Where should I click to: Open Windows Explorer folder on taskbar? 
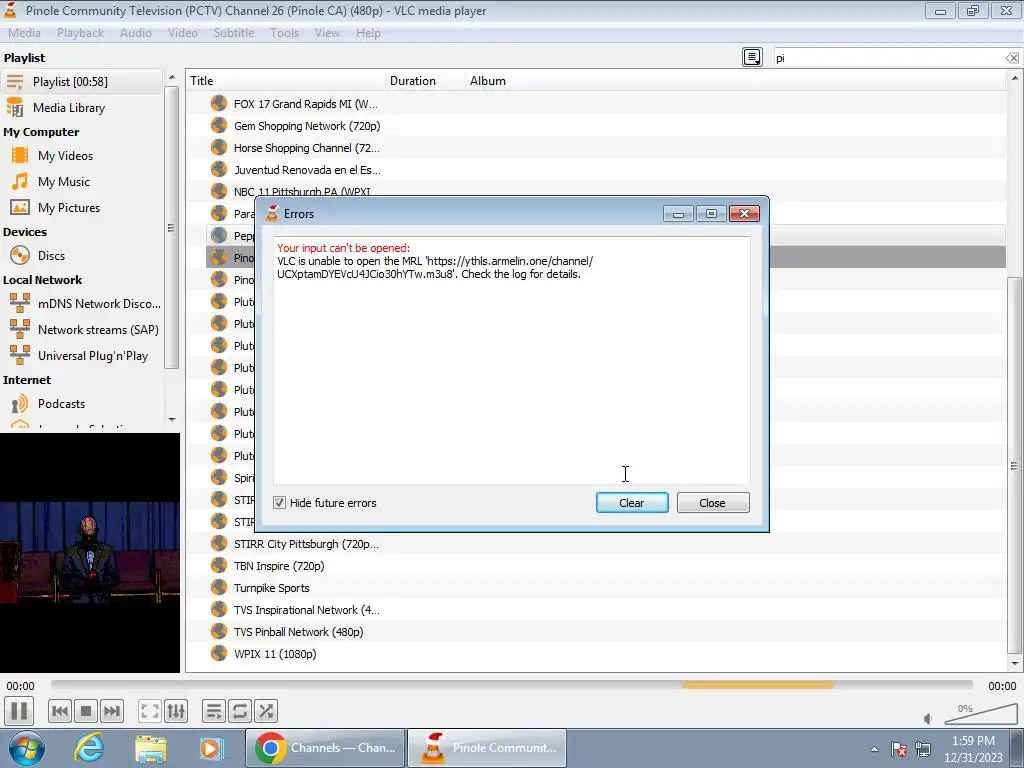pyautogui.click(x=150, y=748)
